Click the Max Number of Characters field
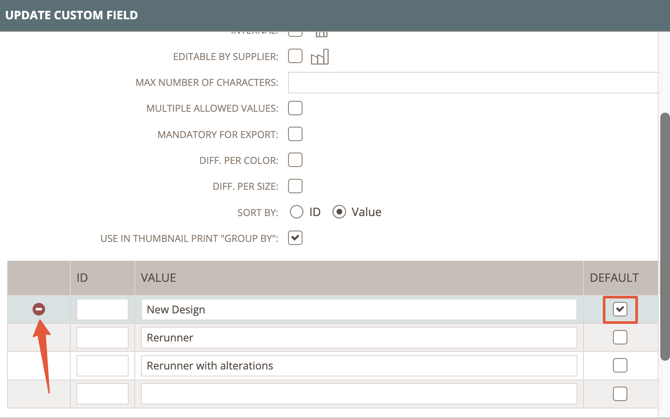The height and width of the screenshot is (419, 670). (473, 82)
